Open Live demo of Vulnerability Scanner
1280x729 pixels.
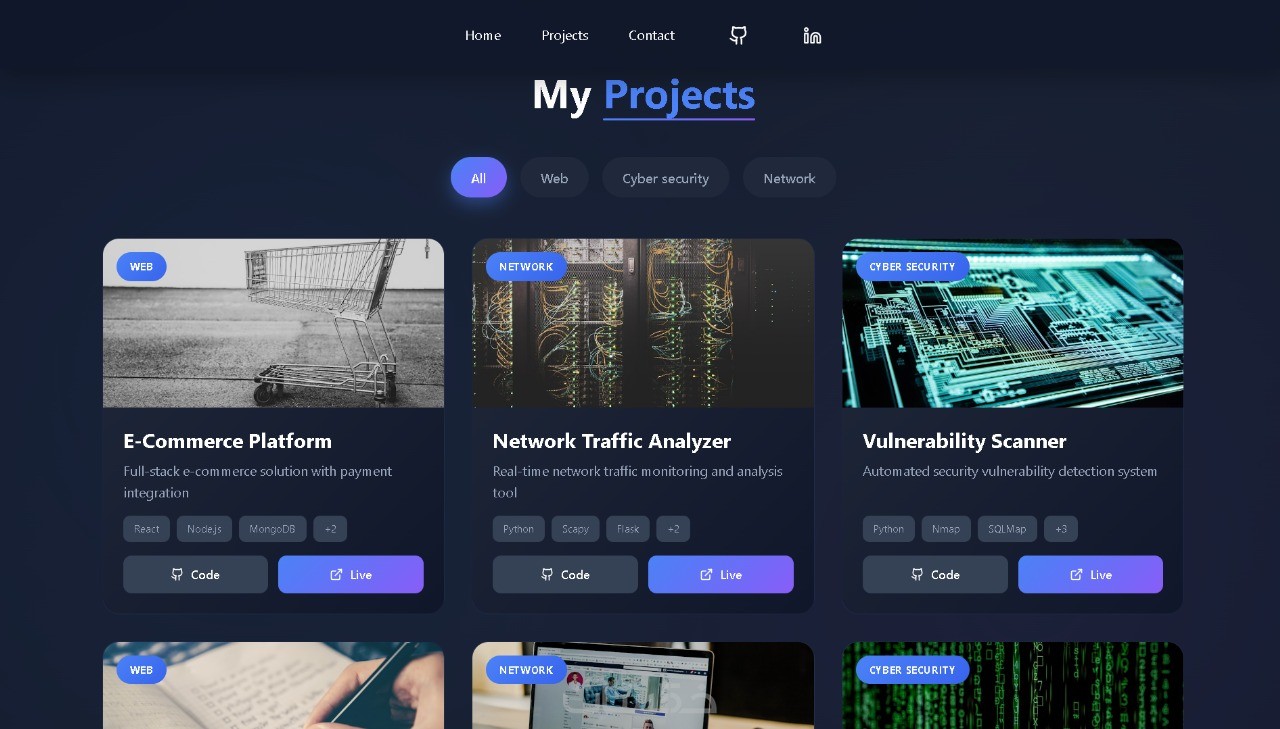click(x=1090, y=574)
